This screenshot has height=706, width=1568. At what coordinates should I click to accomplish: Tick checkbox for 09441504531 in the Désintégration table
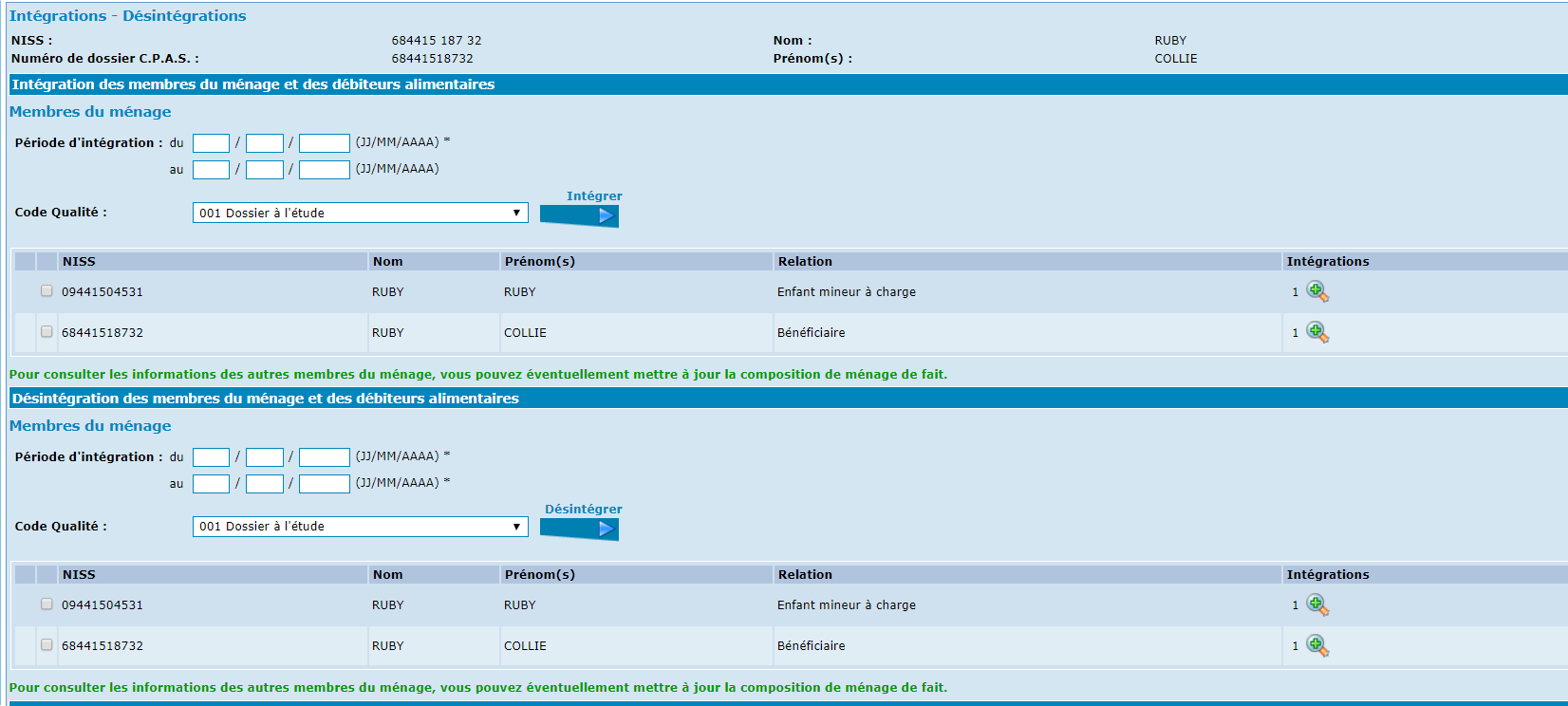[x=47, y=604]
